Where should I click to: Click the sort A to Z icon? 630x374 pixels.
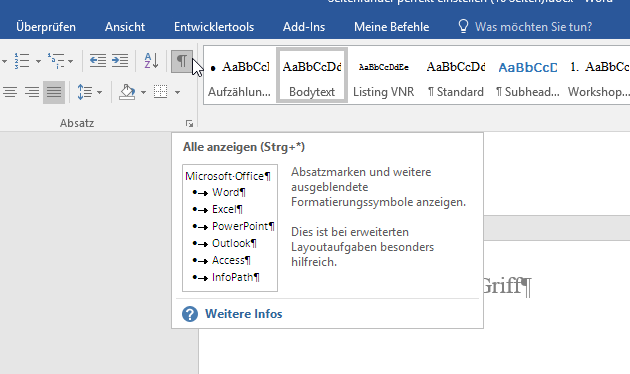(151, 61)
